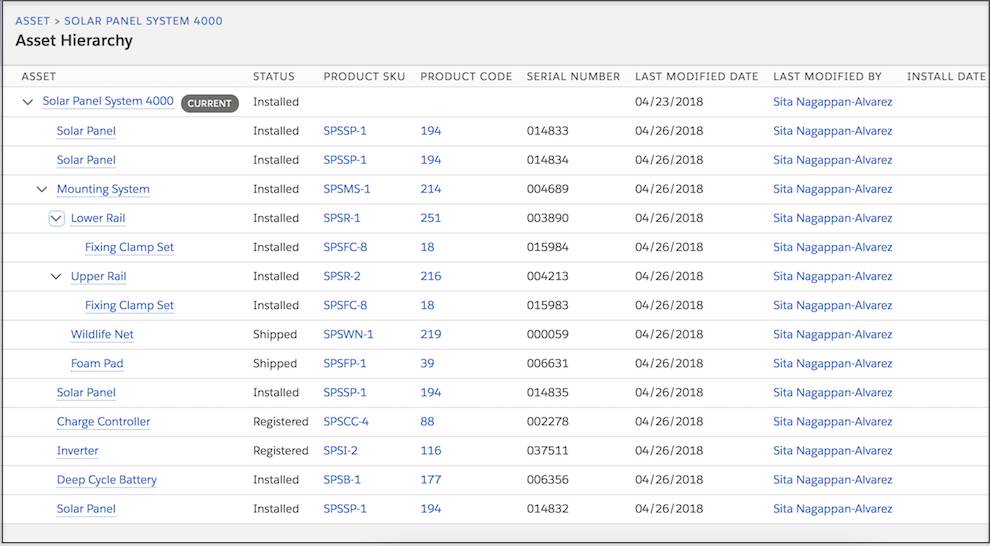Select serial number 006356
The height and width of the screenshot is (546, 990).
pos(547,479)
